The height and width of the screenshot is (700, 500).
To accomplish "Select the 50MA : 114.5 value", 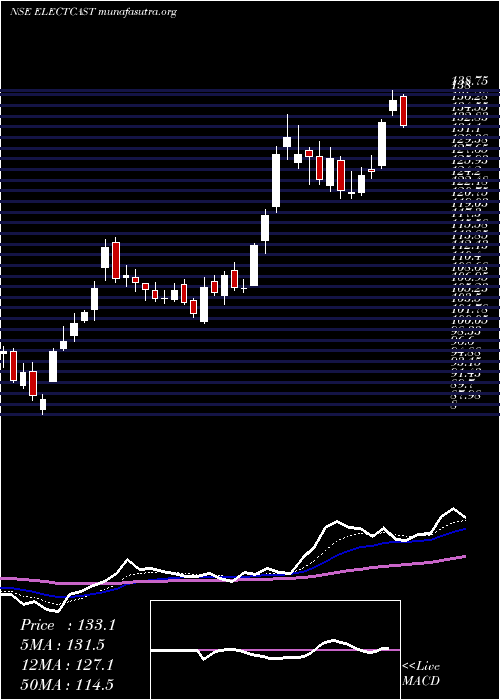I will click(x=67, y=684).
